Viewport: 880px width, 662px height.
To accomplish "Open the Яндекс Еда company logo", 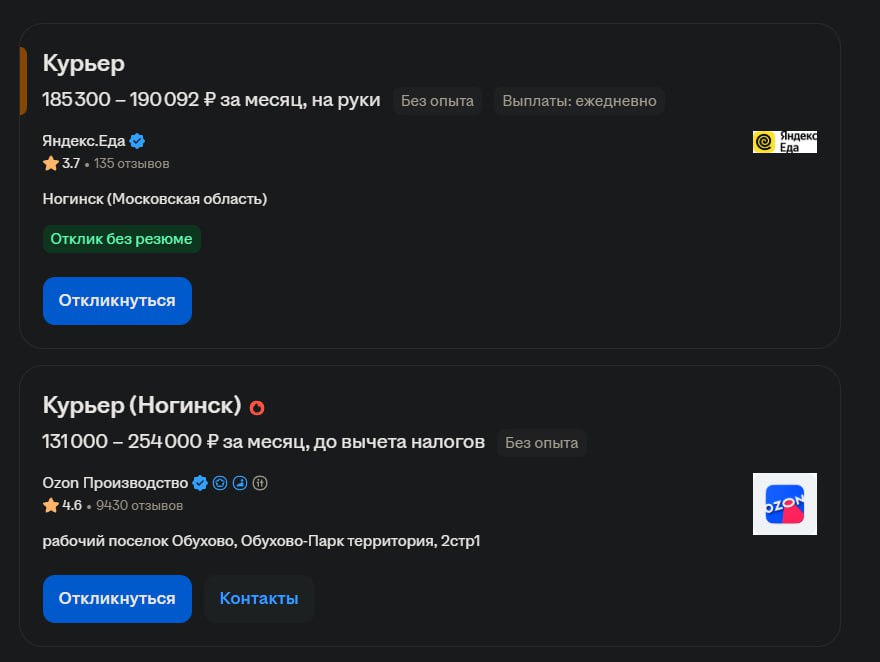I will point(785,142).
